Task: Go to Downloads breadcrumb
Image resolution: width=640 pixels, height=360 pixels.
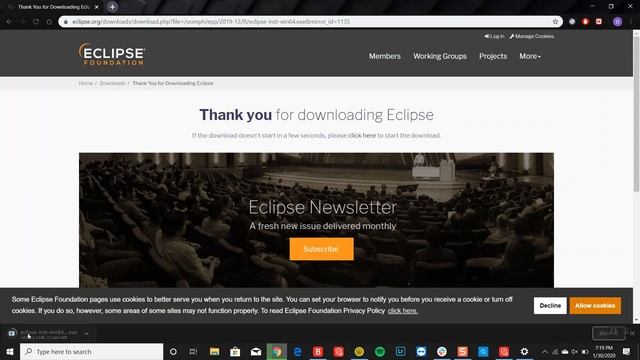Action: 112,83
